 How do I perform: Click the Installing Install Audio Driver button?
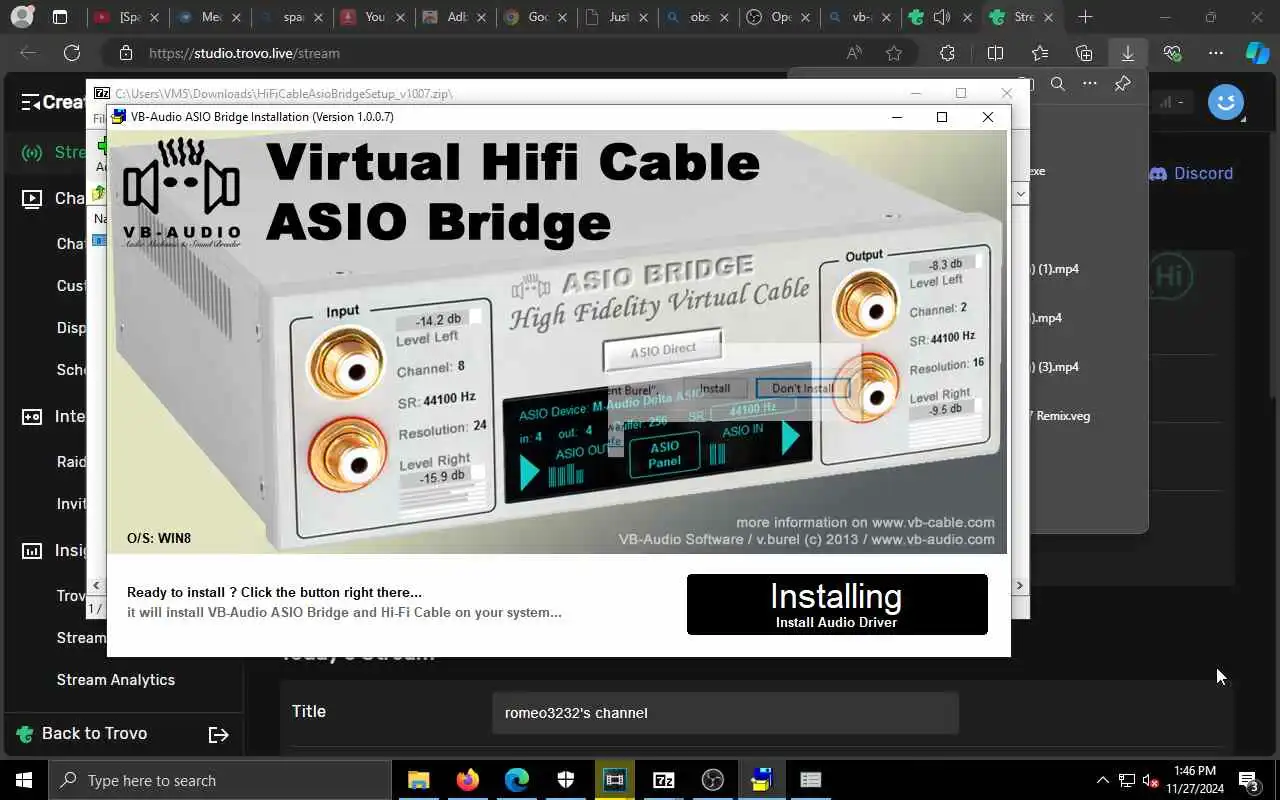click(837, 604)
